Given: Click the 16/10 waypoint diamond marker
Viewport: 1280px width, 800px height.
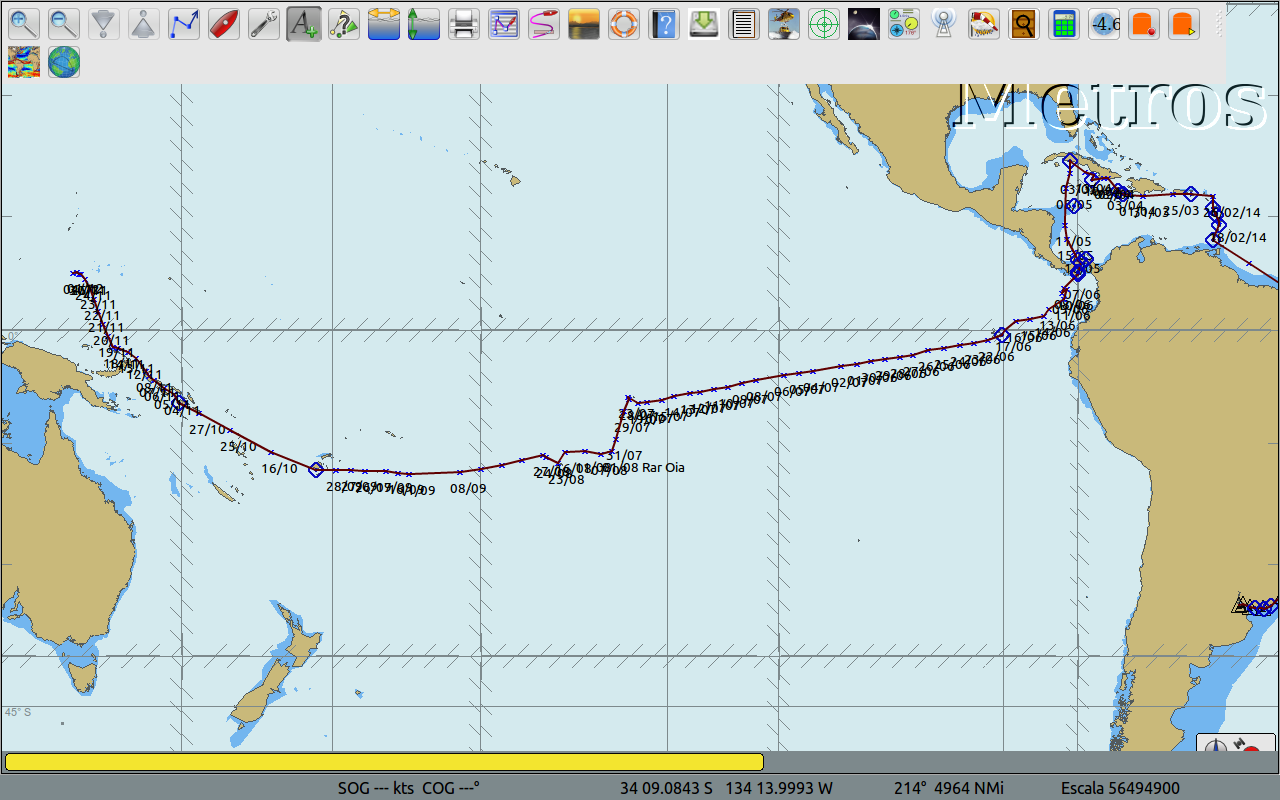Looking at the screenshot, I should coord(316,468).
